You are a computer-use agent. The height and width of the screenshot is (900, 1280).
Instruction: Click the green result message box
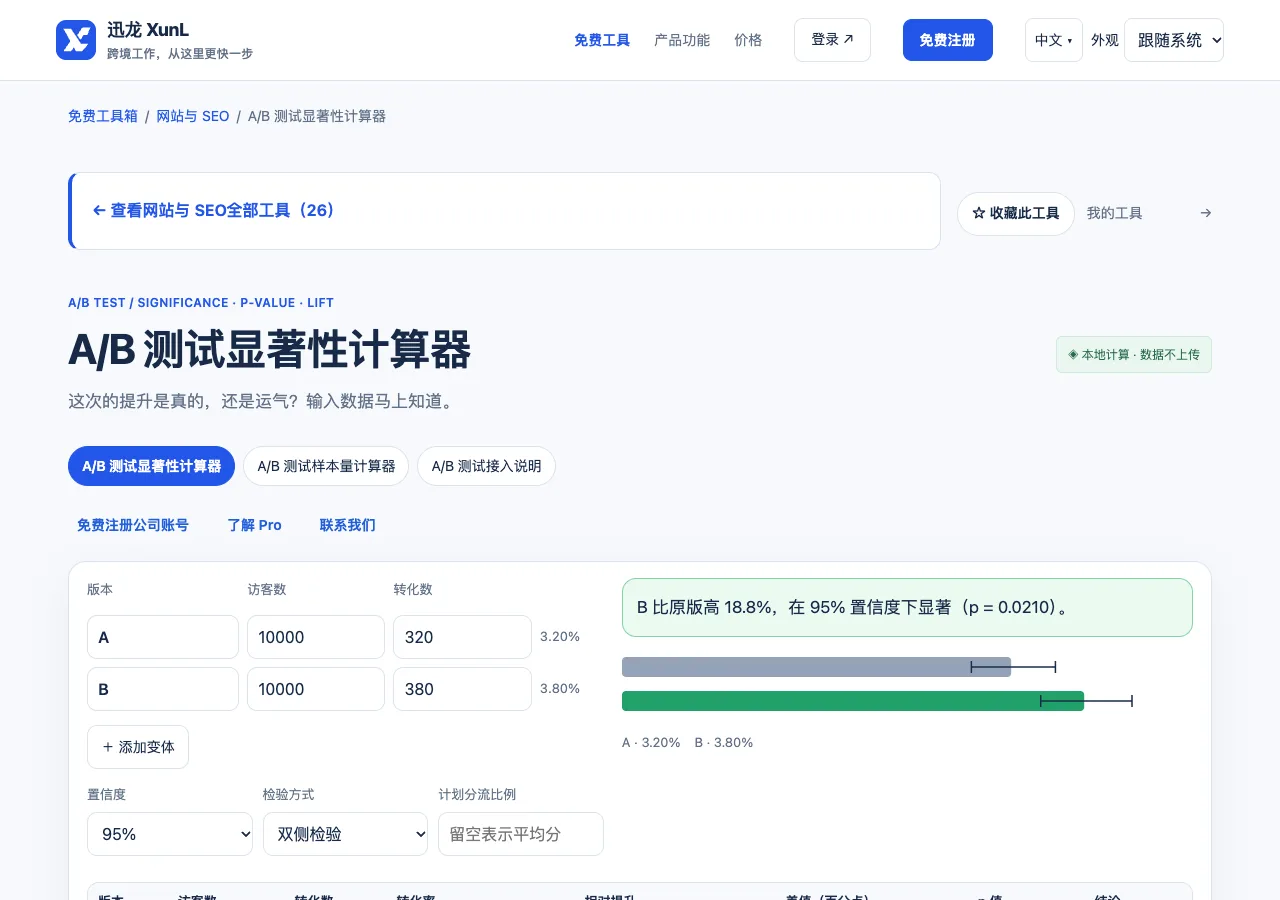point(907,607)
